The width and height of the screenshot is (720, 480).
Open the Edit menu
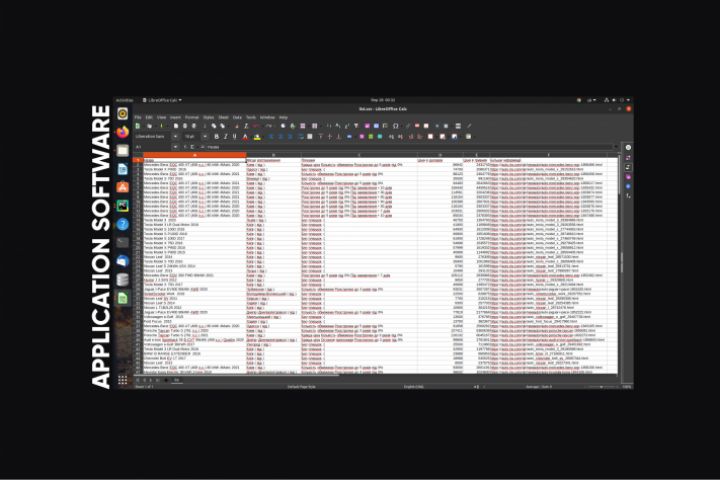[x=149, y=118]
